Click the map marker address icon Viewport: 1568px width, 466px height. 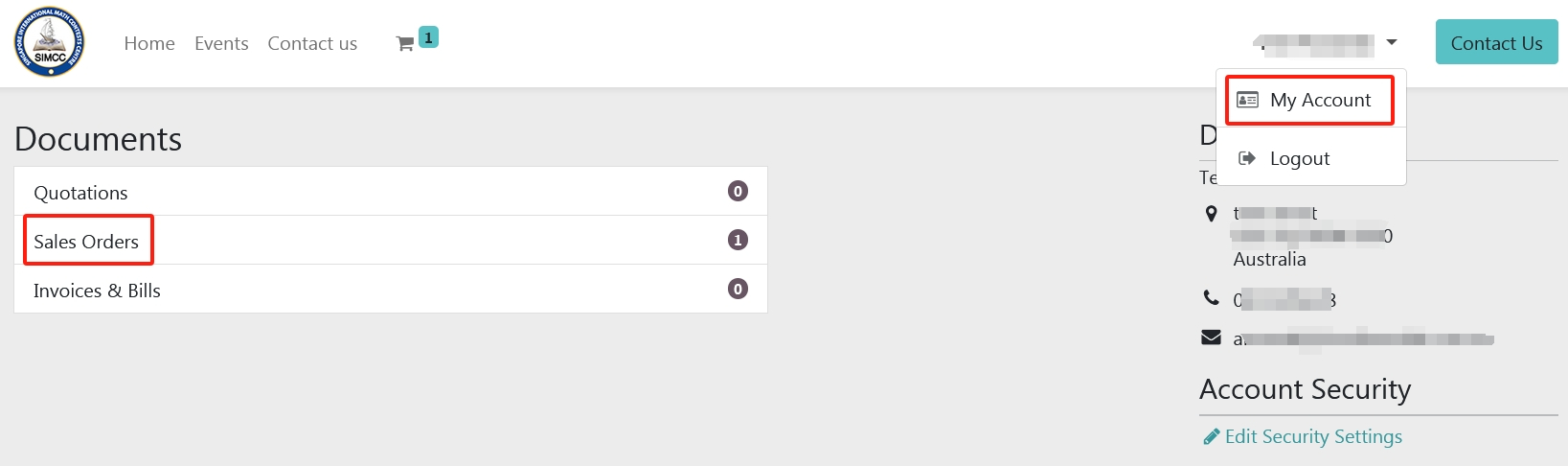(x=1211, y=214)
